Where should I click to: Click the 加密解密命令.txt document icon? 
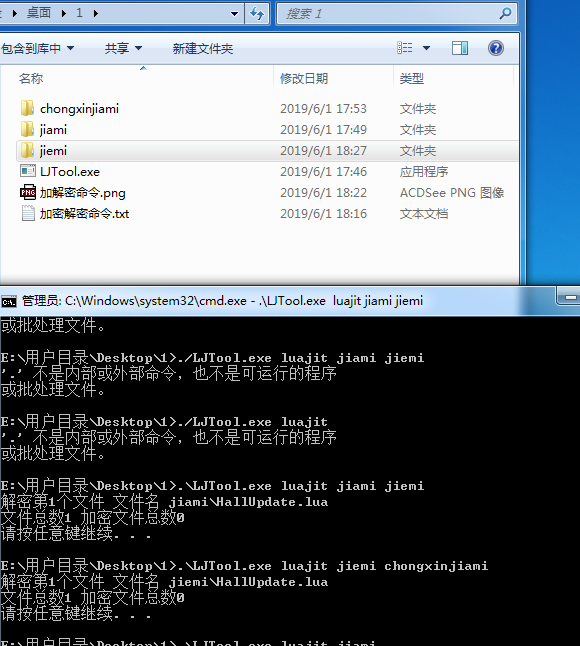click(x=28, y=213)
